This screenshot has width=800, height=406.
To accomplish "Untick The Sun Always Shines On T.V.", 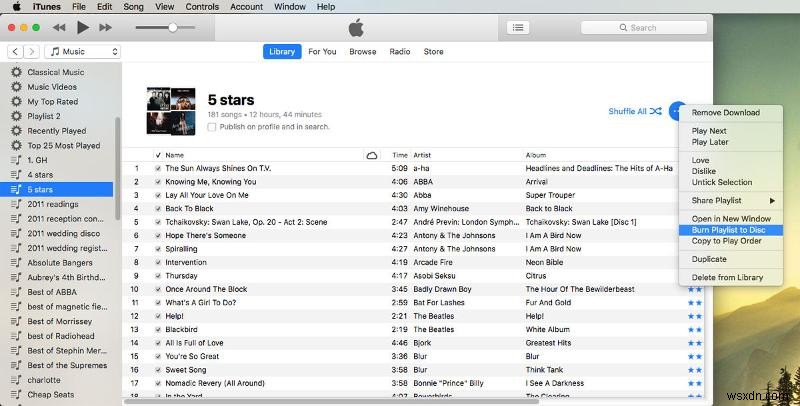I will click(158, 168).
